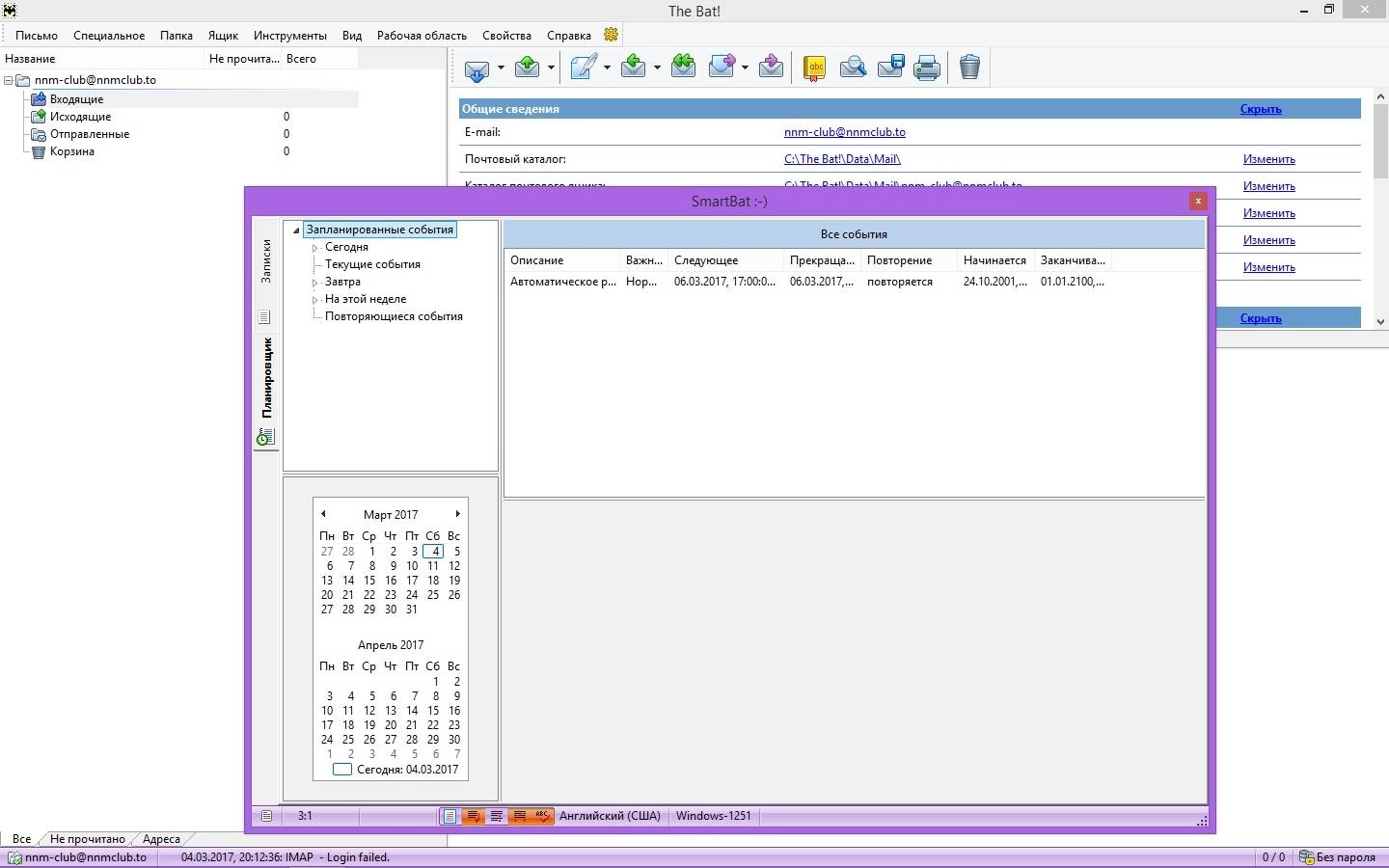Select Повторяющиеся события in scheduler tree
This screenshot has height=868, width=1389.
pos(394,316)
